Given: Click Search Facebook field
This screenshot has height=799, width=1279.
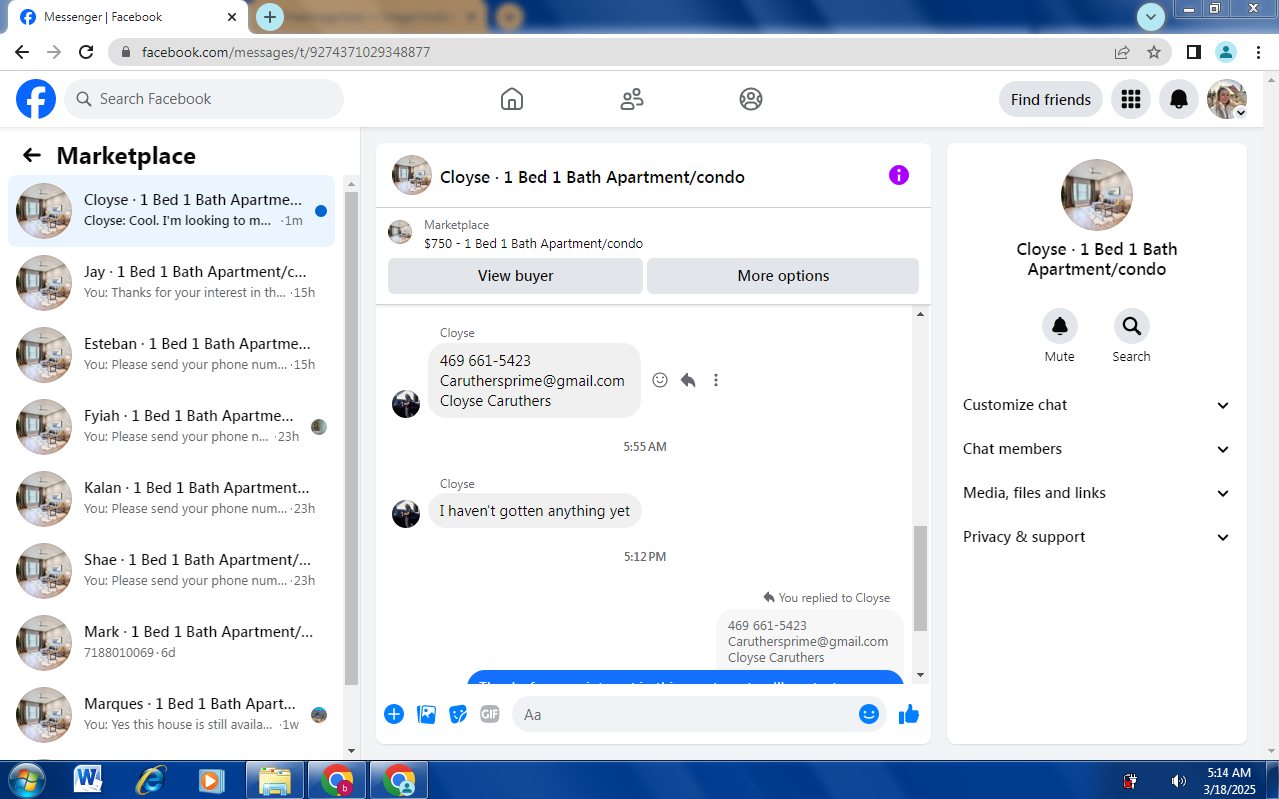Looking at the screenshot, I should (x=204, y=99).
